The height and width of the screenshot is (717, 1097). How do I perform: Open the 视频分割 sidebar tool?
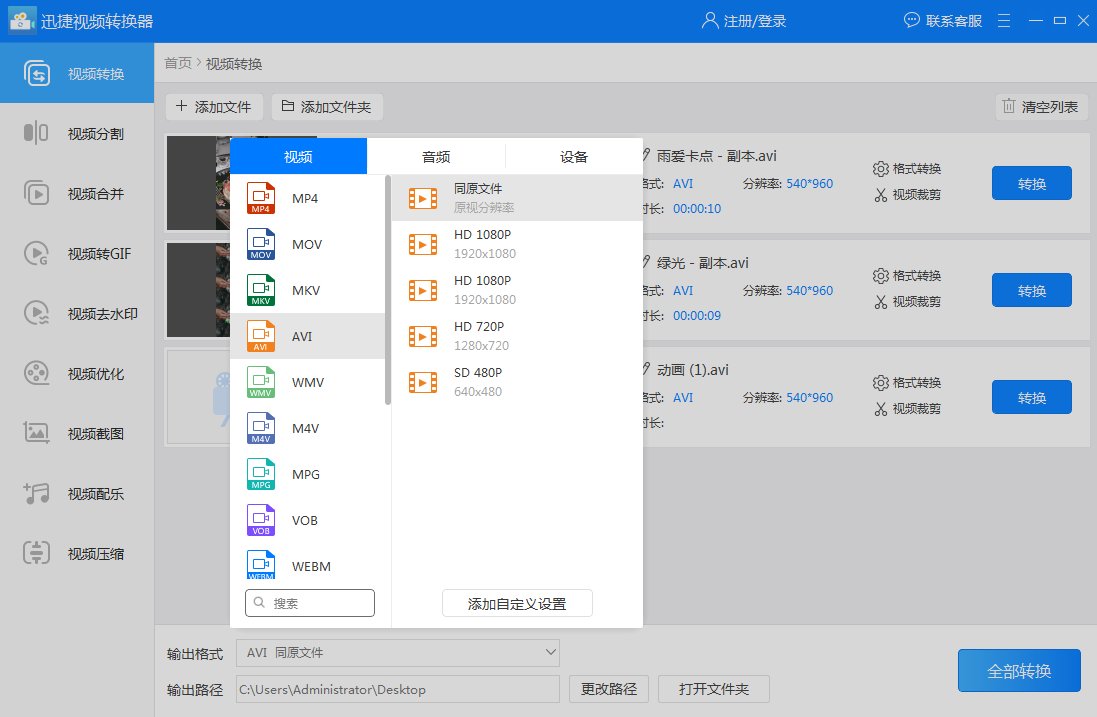click(x=77, y=134)
